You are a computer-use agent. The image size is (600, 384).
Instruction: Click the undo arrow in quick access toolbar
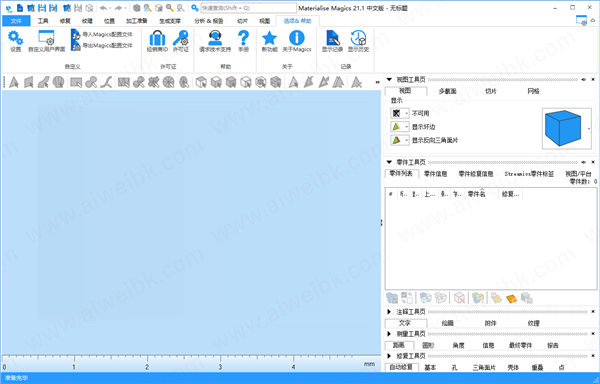point(103,8)
